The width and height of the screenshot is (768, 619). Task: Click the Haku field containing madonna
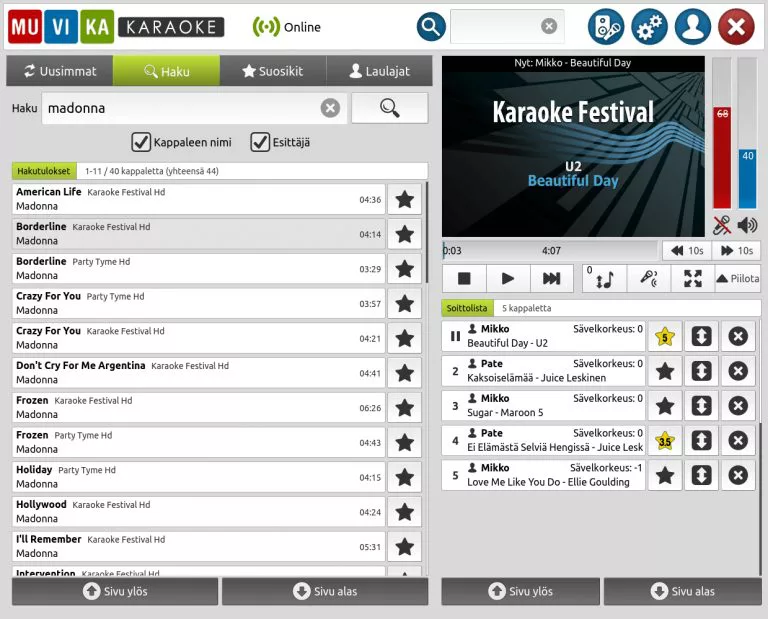pyautogui.click(x=180, y=108)
